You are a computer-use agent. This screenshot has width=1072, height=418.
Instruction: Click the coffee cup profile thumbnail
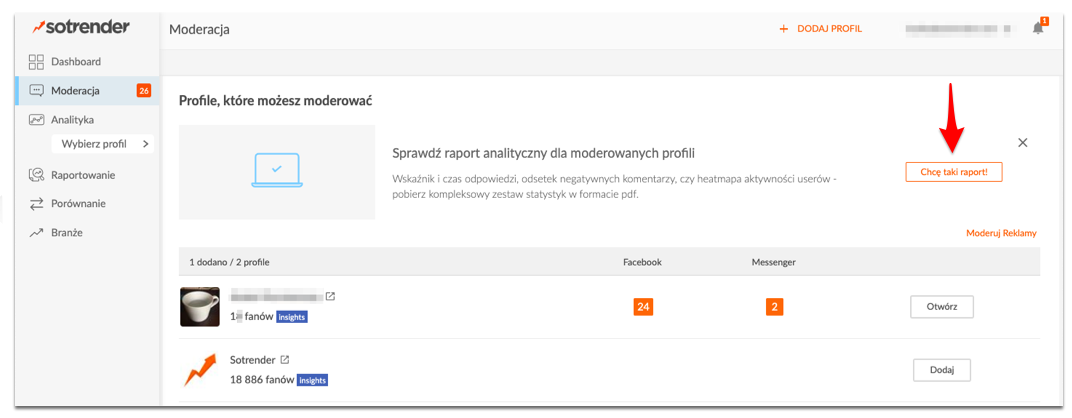(x=200, y=307)
